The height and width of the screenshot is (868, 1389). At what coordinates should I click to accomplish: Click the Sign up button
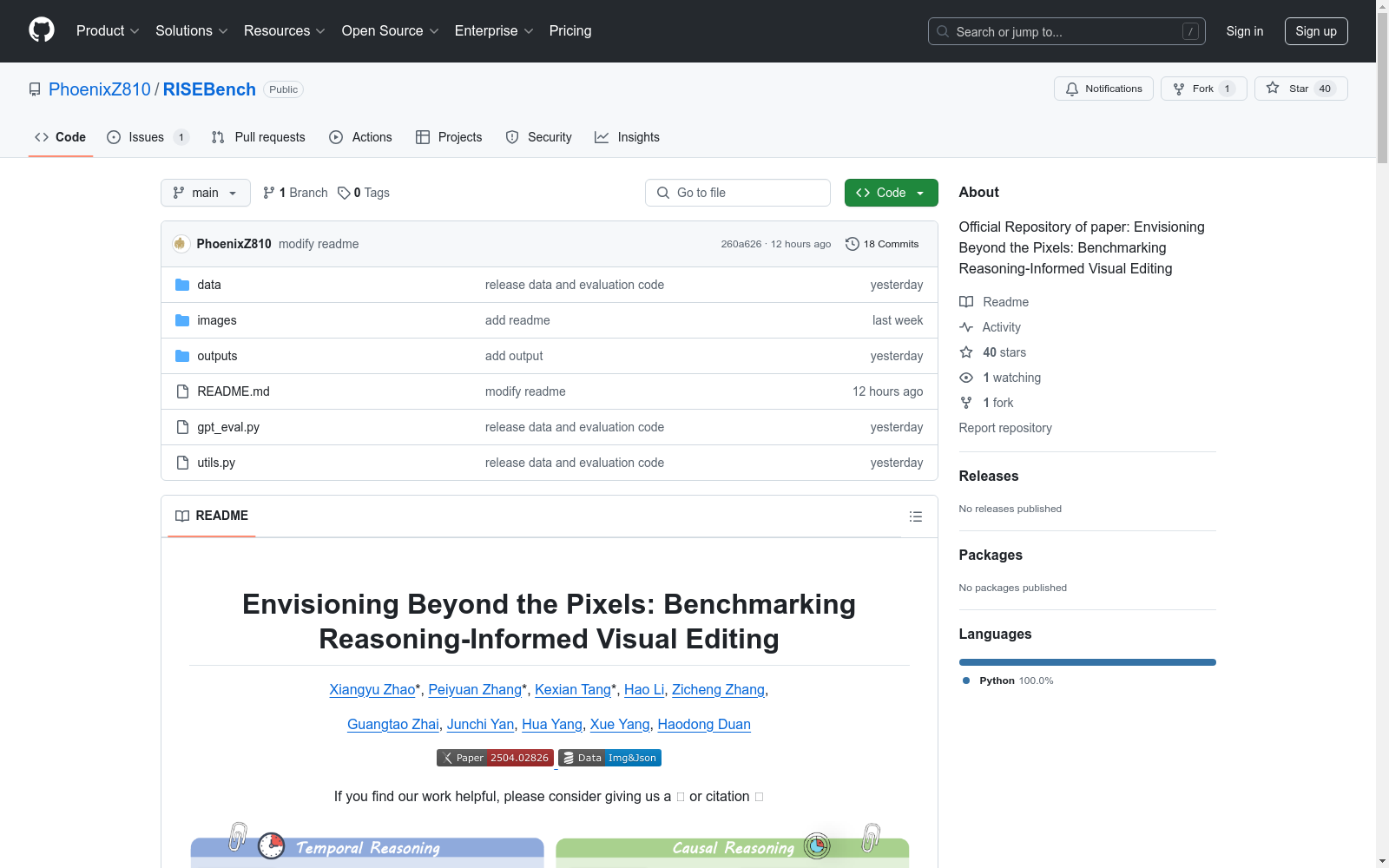click(1316, 31)
